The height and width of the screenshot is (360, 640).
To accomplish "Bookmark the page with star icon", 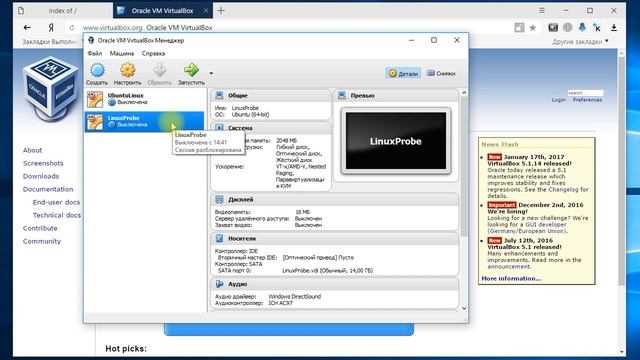I will (533, 28).
